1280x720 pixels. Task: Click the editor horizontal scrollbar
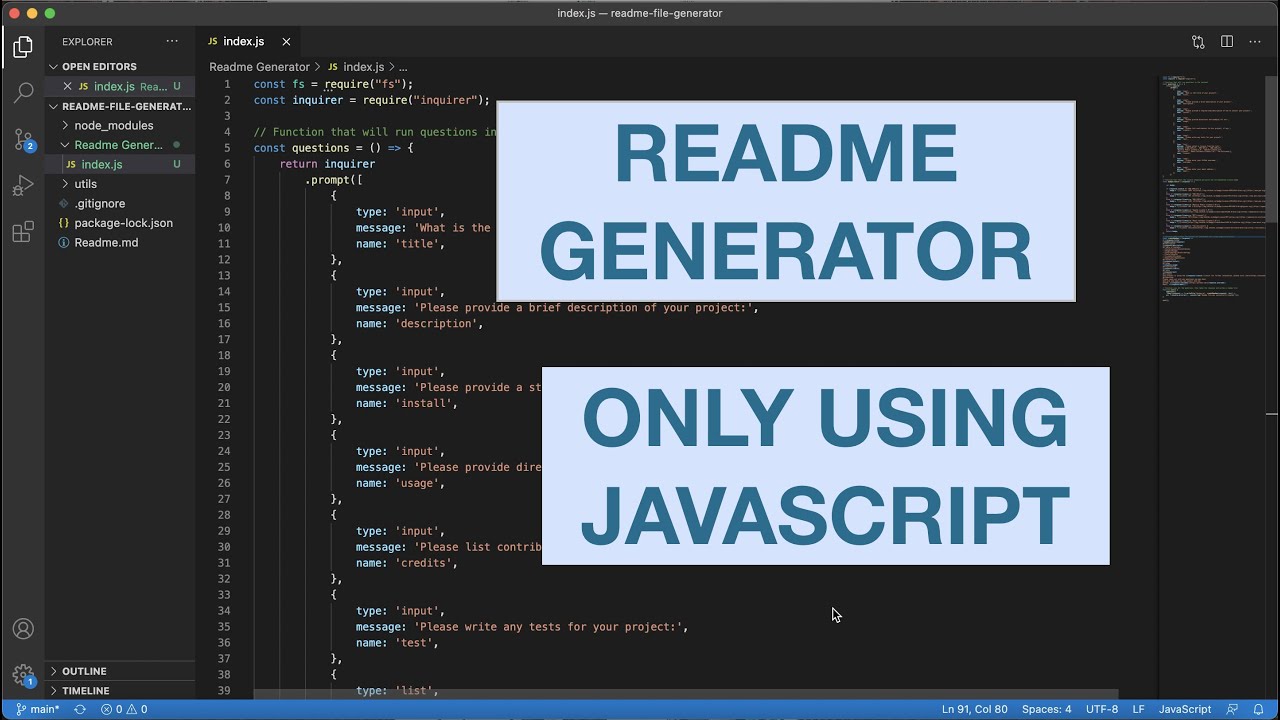[x=685, y=694]
